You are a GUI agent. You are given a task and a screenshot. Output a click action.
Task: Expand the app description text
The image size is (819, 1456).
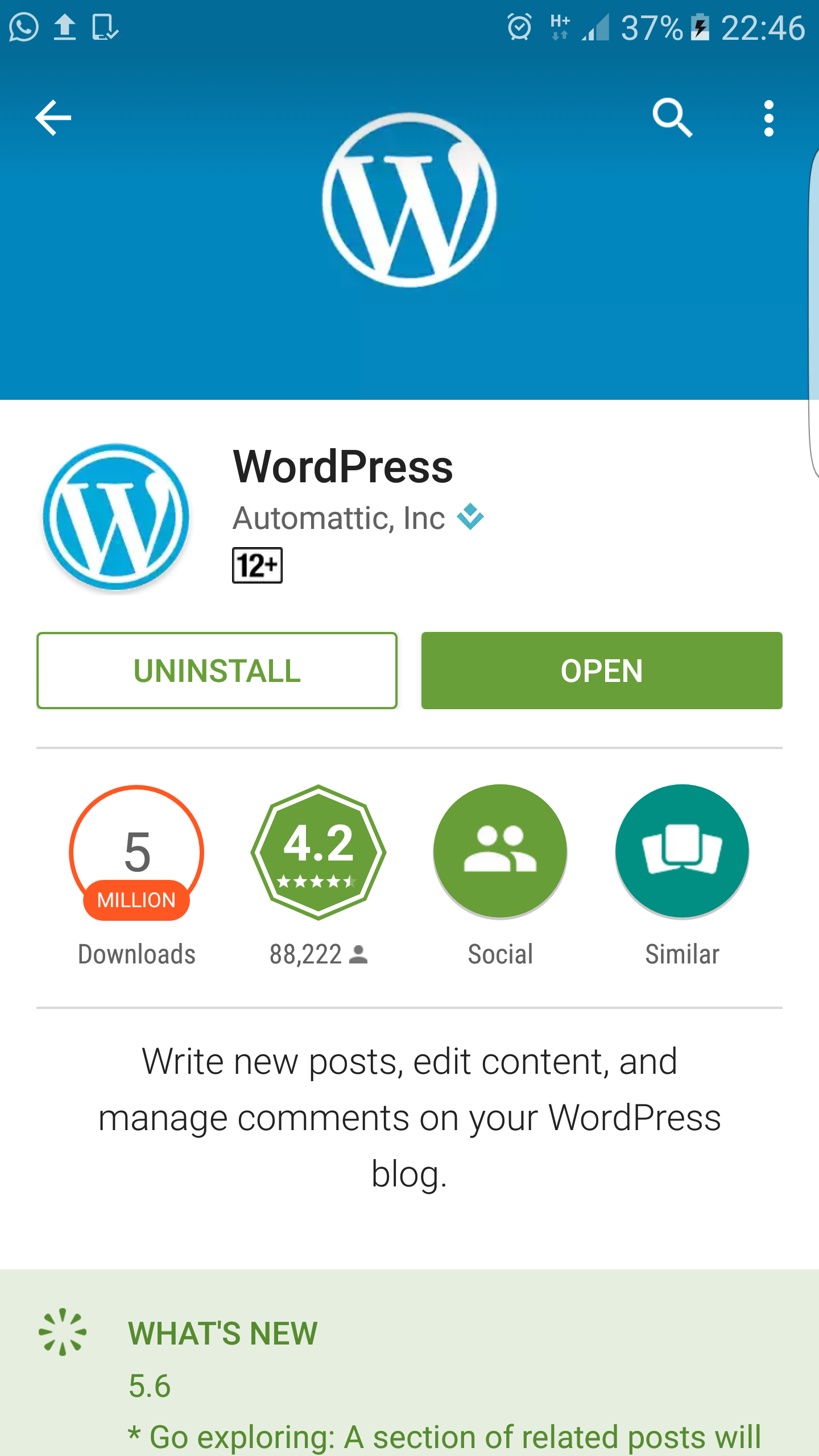409,1118
